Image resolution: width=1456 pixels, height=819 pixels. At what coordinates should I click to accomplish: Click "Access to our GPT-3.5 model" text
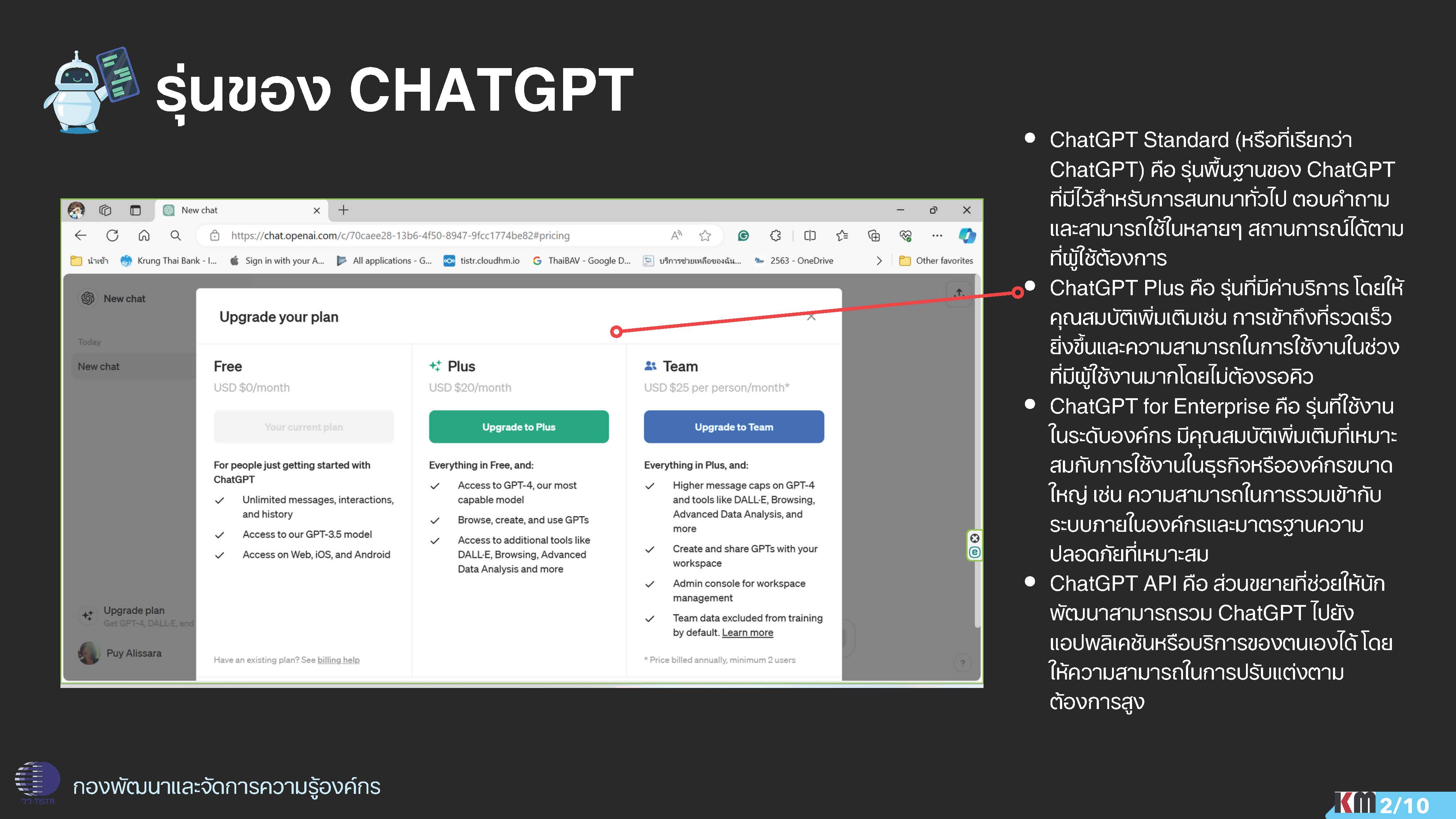(307, 534)
